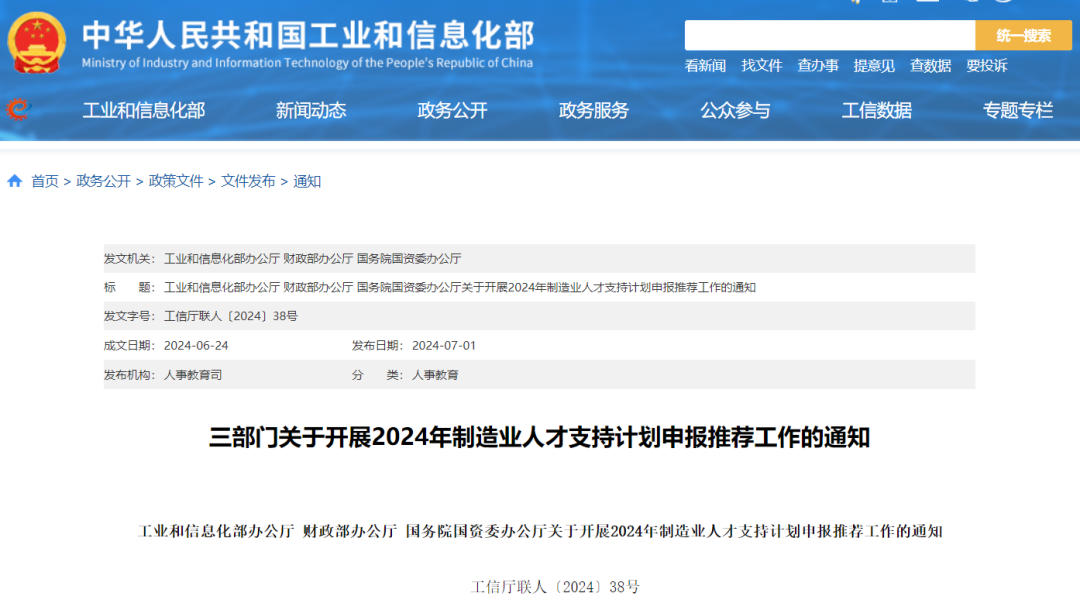The height and width of the screenshot is (600, 1080).
Task: Click the 发布机构 field label
Action: [130, 375]
